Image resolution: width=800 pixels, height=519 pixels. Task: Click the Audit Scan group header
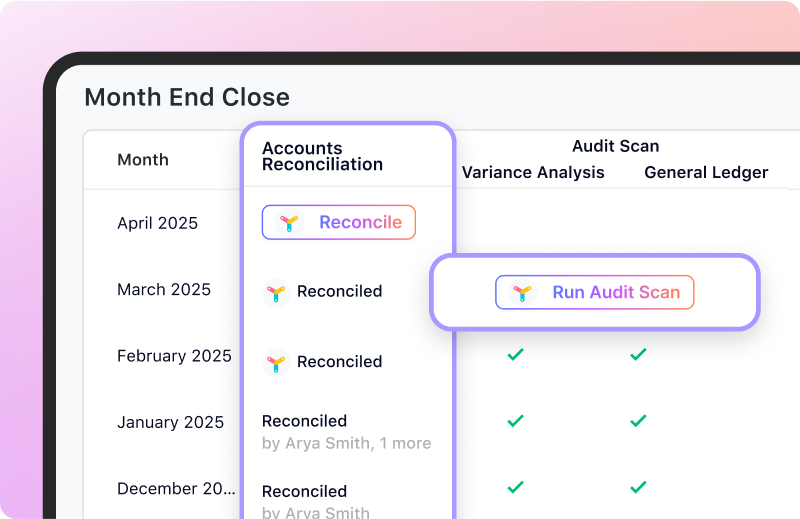615,146
